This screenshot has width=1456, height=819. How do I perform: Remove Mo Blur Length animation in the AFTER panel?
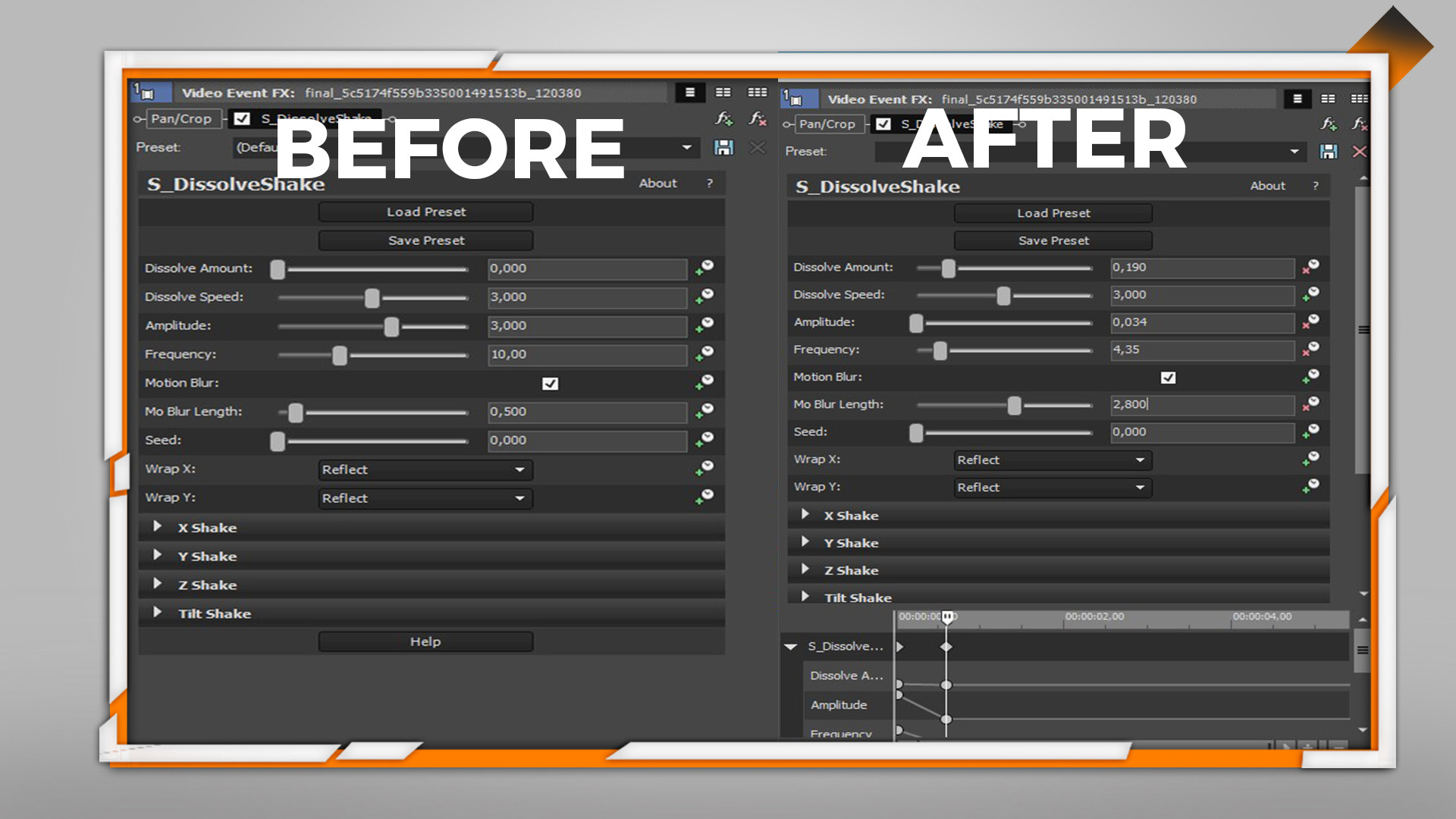(1311, 404)
